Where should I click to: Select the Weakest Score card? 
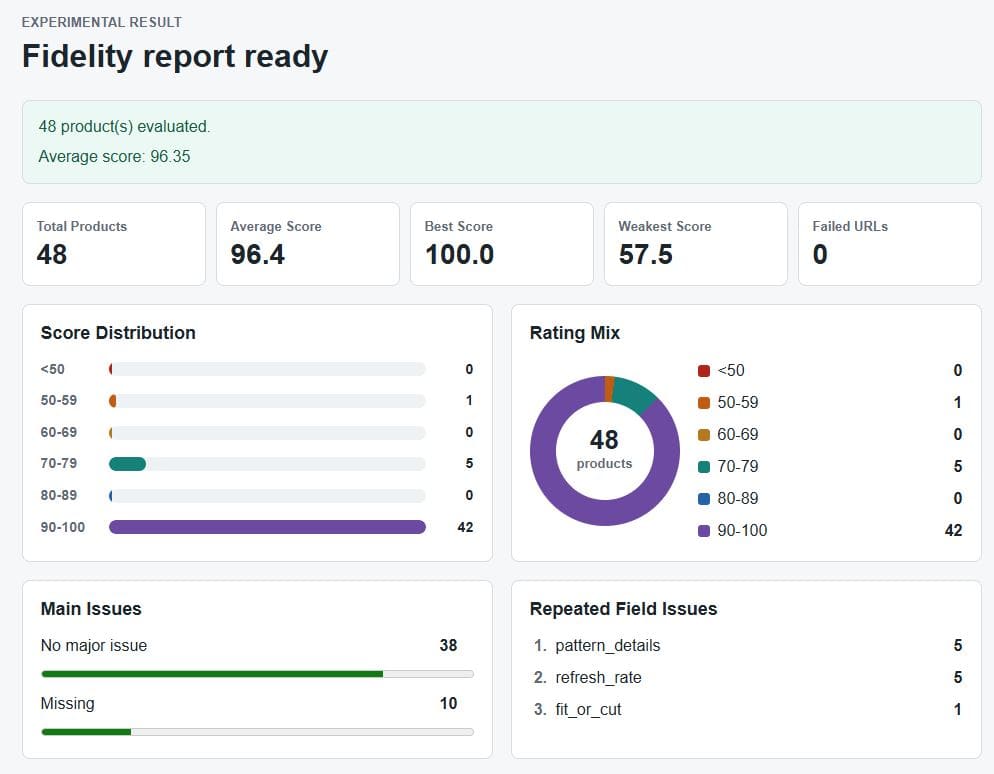point(696,244)
